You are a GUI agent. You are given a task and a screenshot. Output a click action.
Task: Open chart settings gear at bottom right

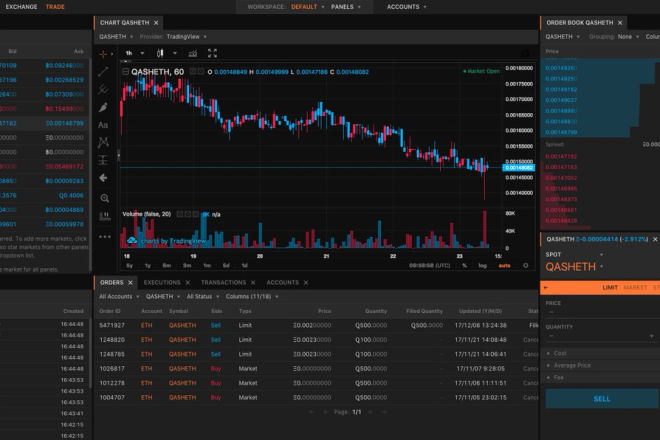click(x=525, y=265)
